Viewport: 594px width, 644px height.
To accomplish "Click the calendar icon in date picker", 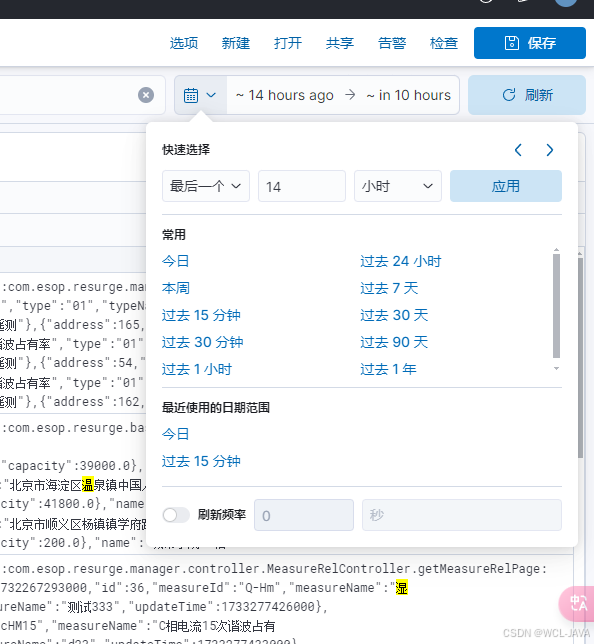I will [191, 95].
